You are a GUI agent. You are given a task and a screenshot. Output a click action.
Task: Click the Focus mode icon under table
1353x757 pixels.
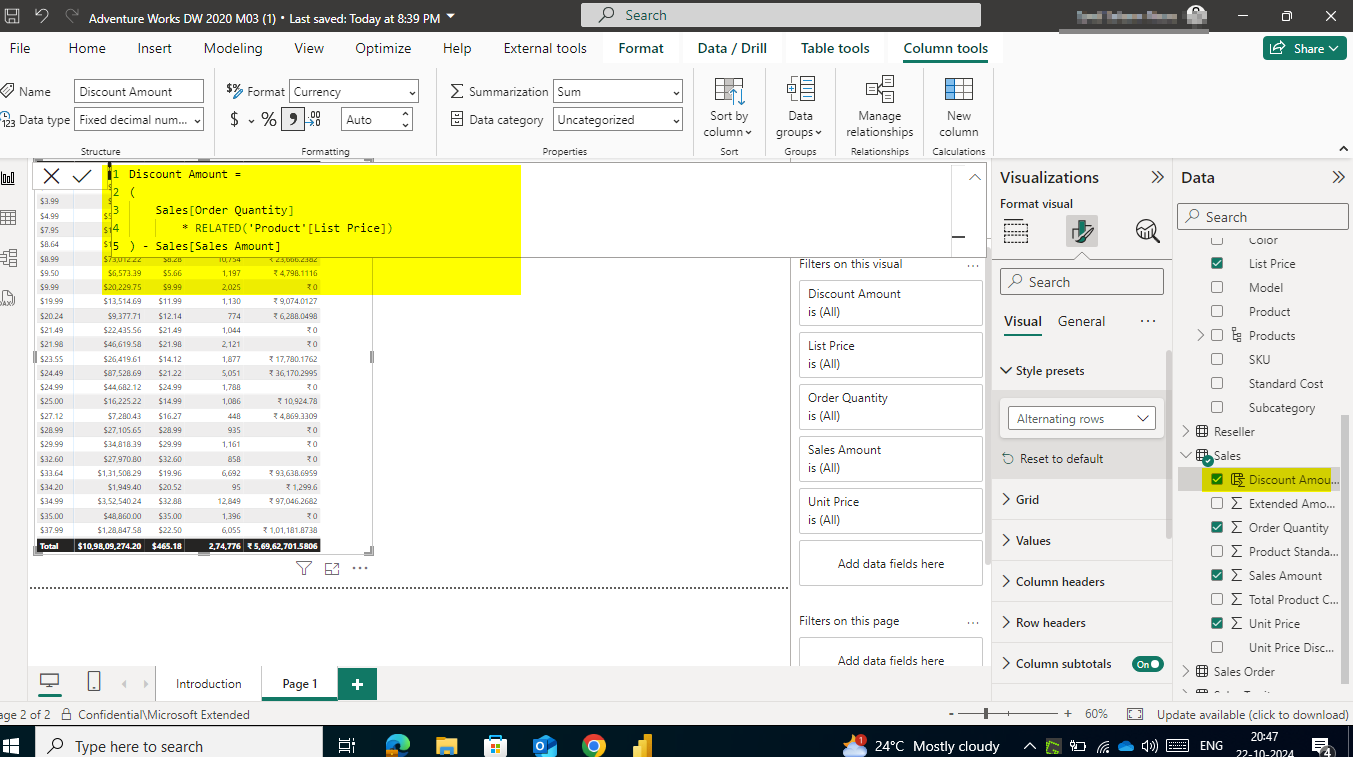(332, 568)
